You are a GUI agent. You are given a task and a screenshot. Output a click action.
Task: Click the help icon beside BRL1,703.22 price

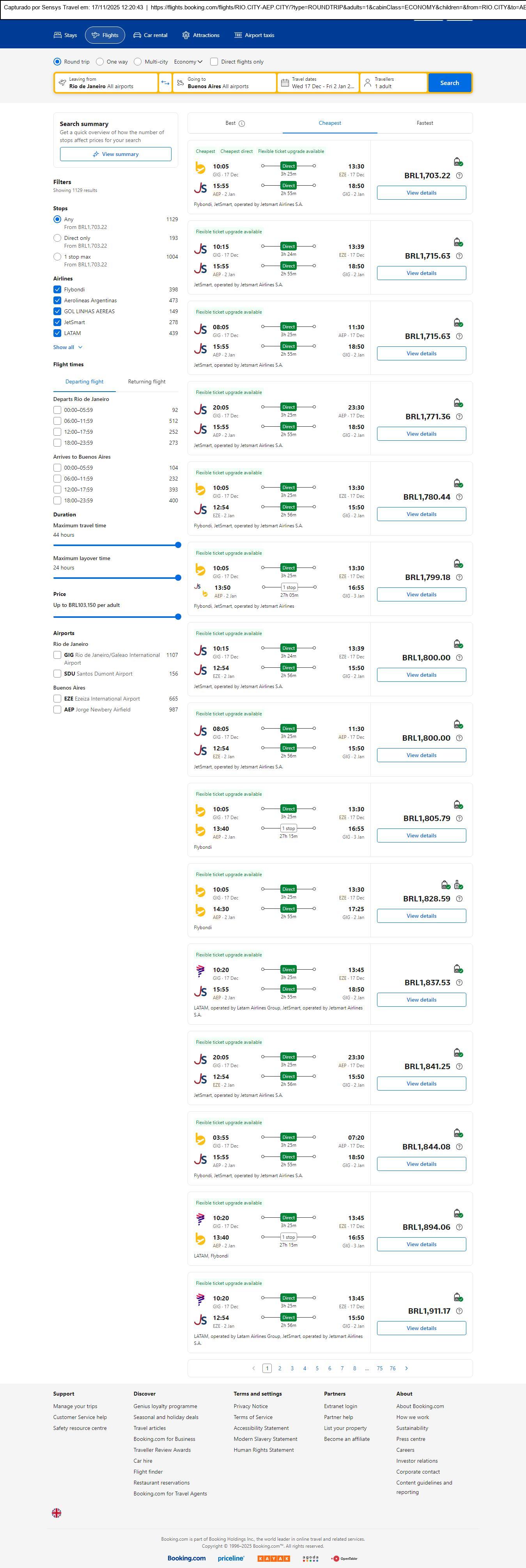[x=459, y=176]
